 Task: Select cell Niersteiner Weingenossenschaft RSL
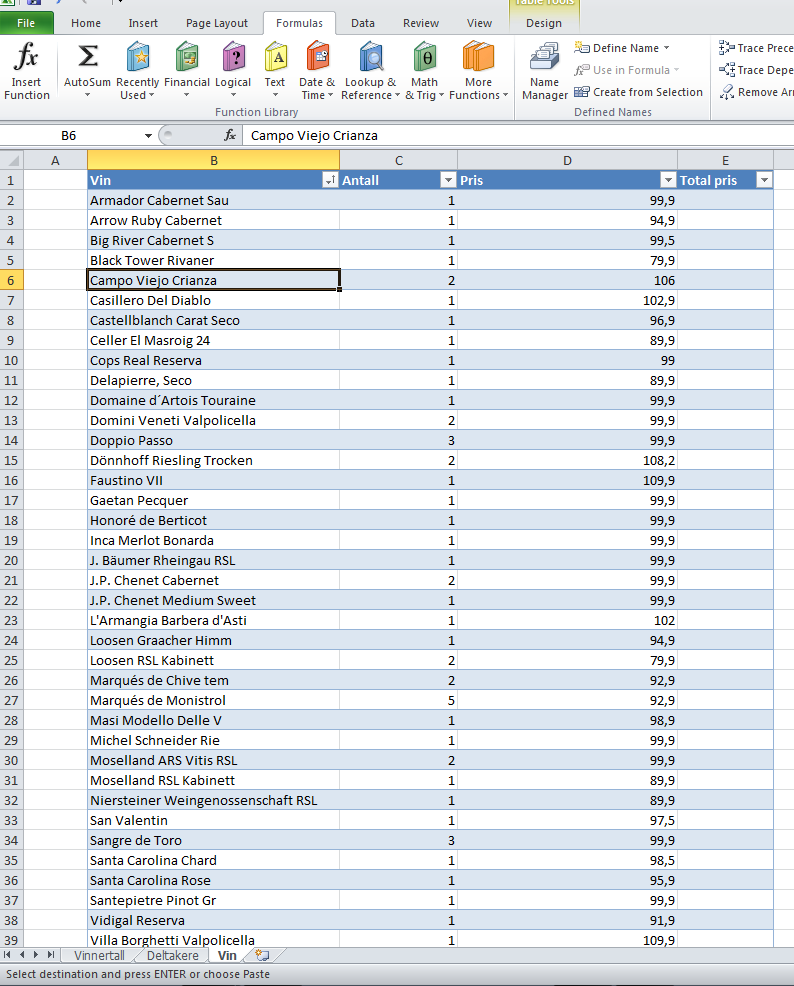click(x=213, y=800)
